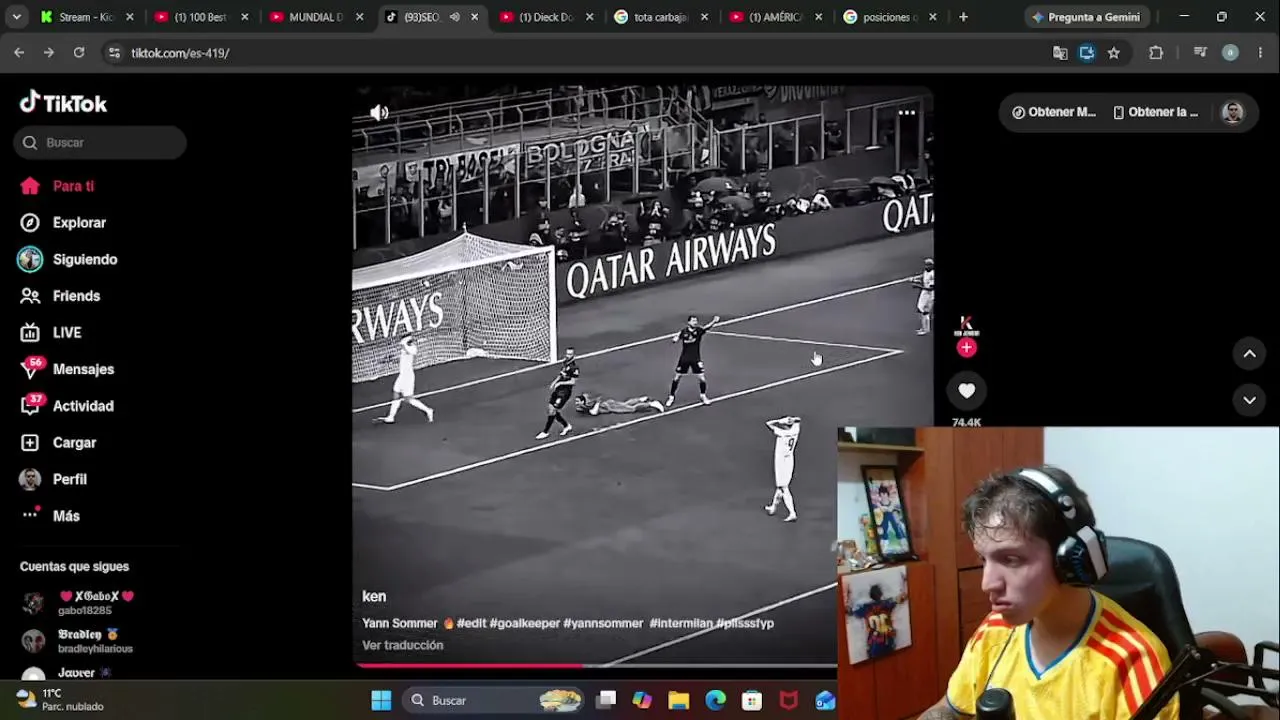Open File Explorer from the taskbar
The image size is (1280, 720).
[x=679, y=700]
